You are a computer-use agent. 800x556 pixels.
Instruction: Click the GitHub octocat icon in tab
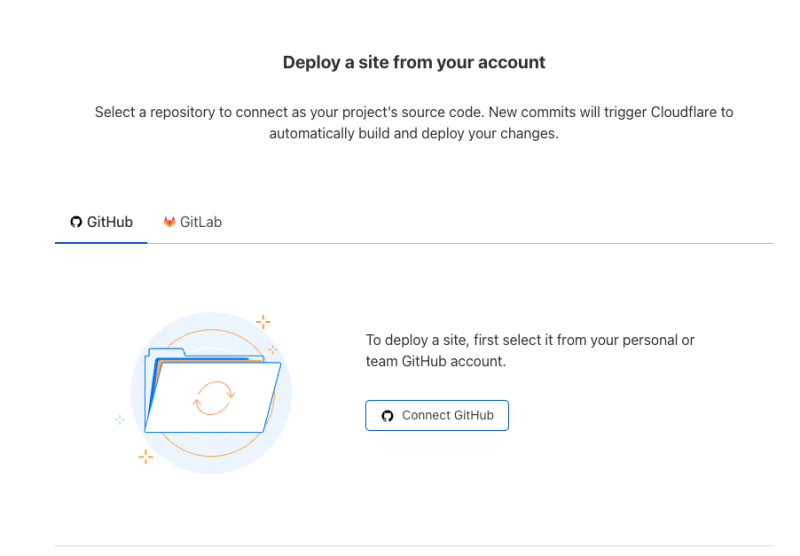[76, 222]
